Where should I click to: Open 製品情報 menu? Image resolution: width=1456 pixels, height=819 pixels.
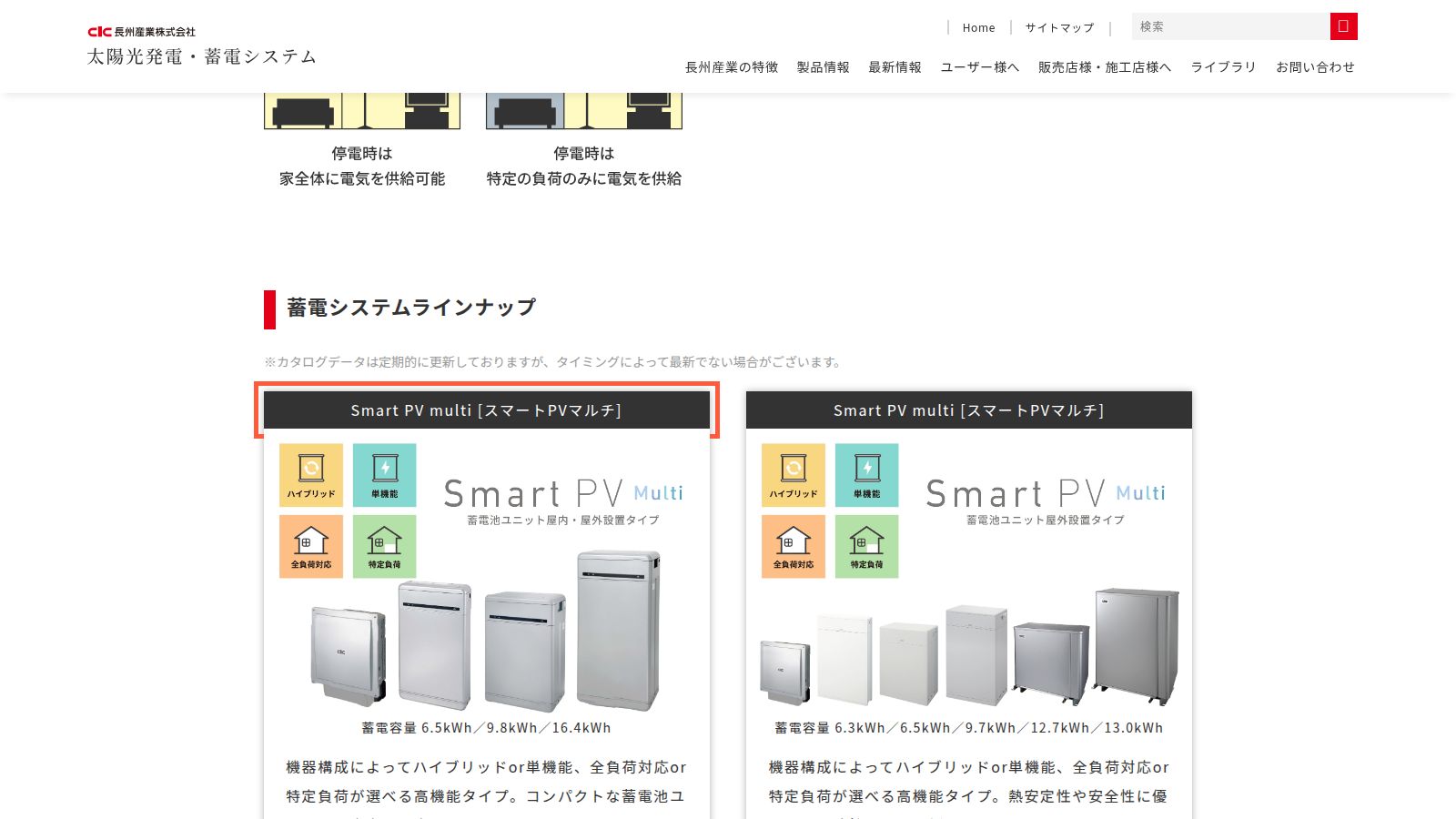pyautogui.click(x=824, y=67)
